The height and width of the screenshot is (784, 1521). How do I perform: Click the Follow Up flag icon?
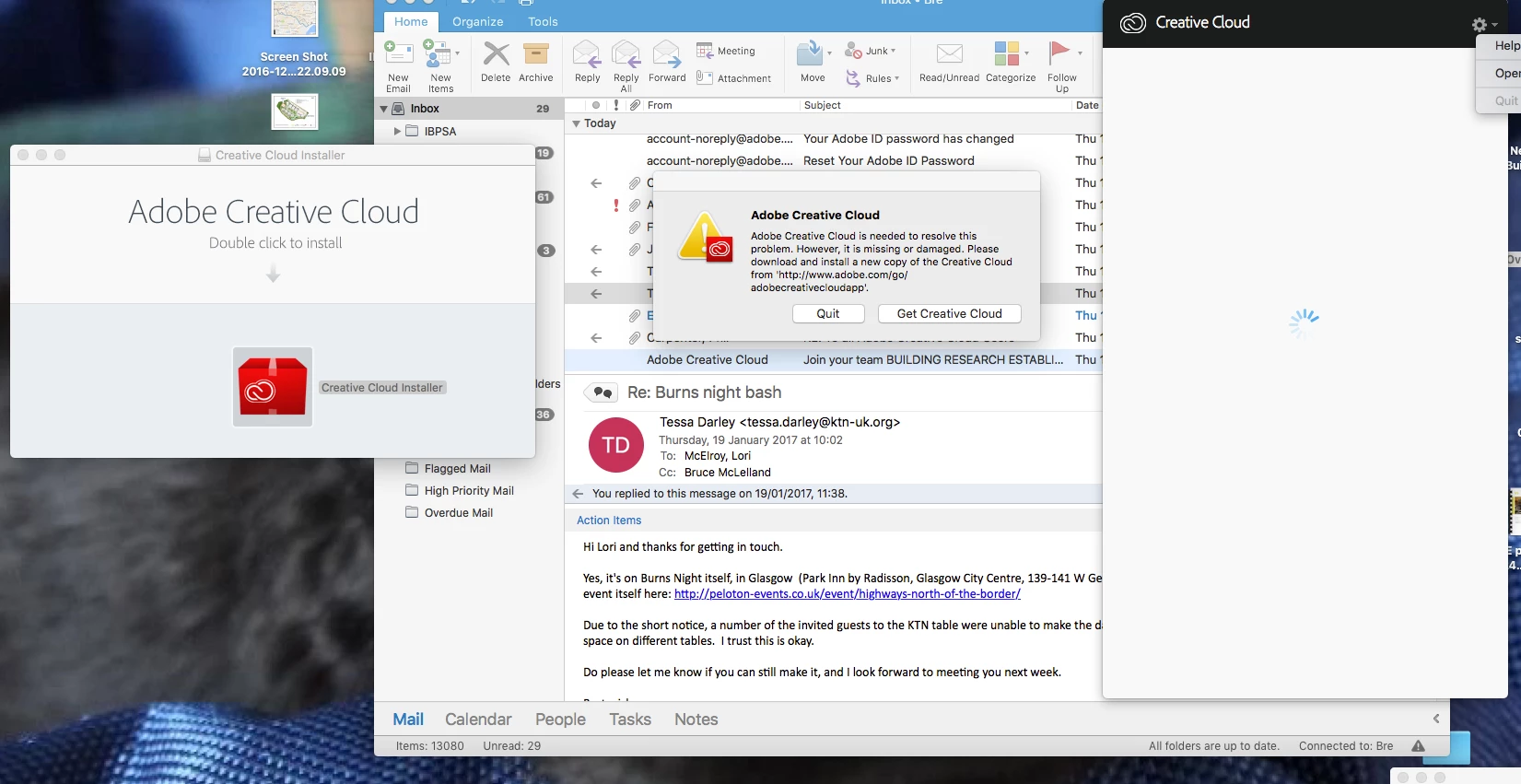pos(1059,53)
